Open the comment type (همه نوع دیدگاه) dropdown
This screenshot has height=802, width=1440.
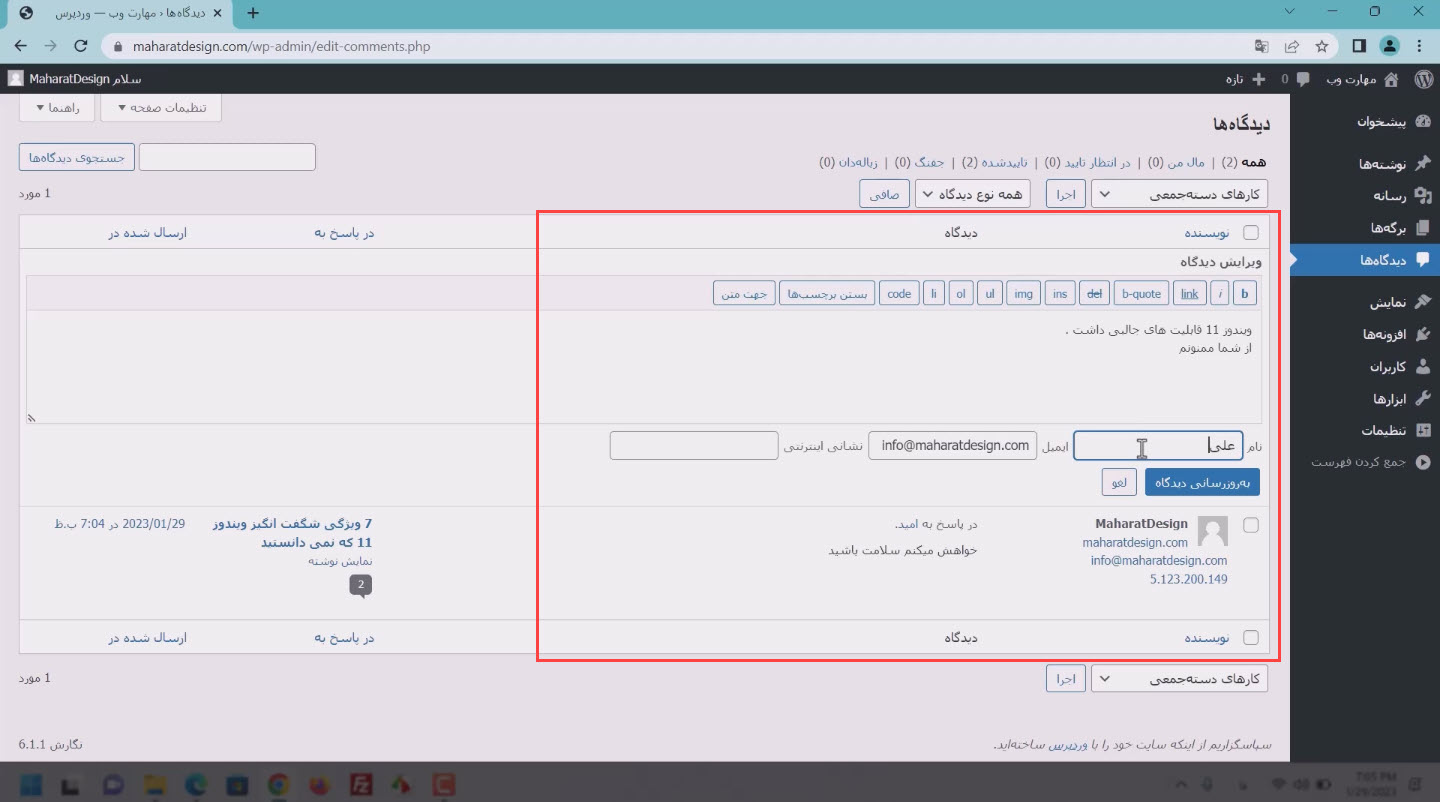pos(973,194)
